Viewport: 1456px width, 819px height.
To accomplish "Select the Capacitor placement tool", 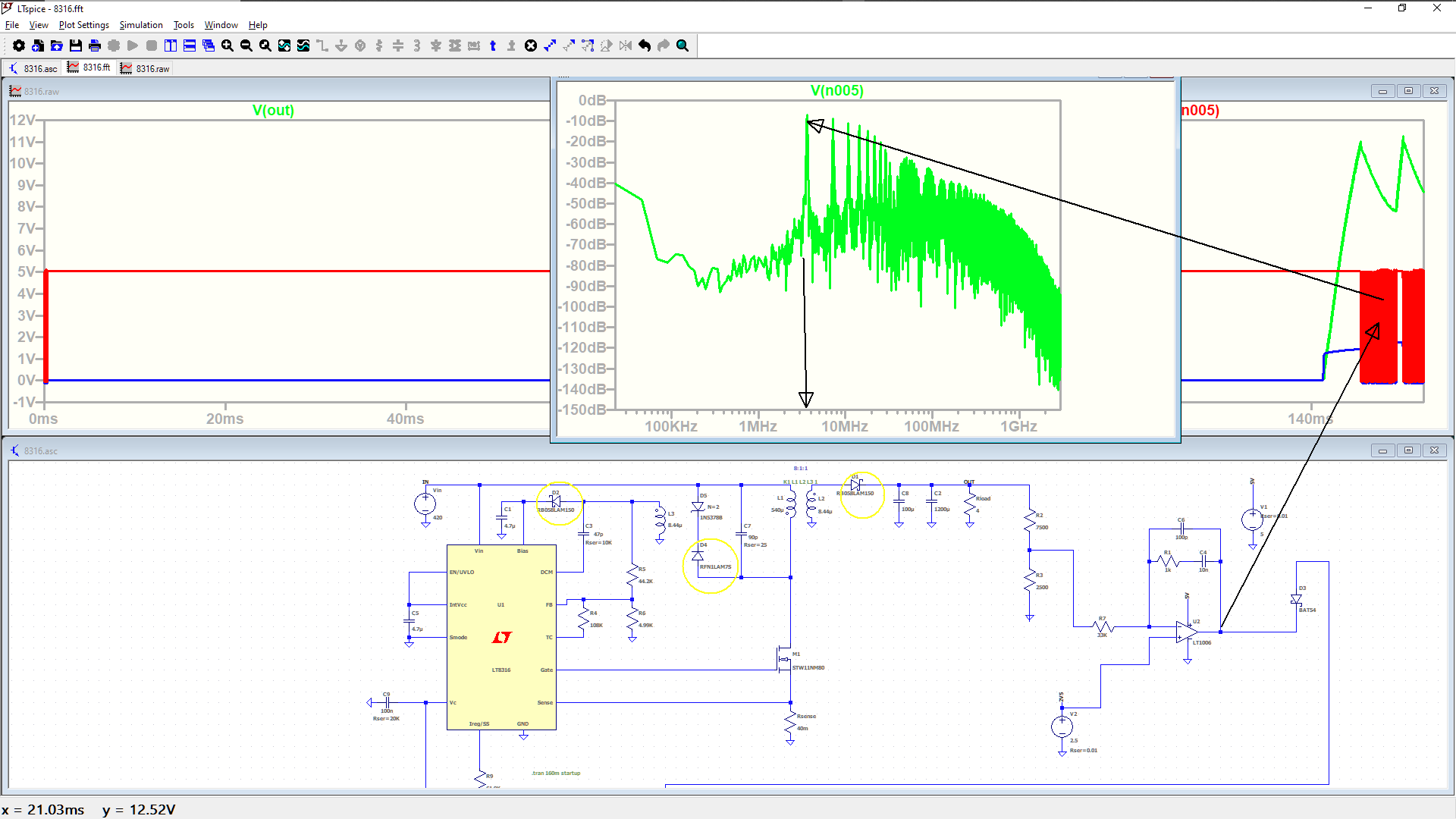I will tap(398, 45).
